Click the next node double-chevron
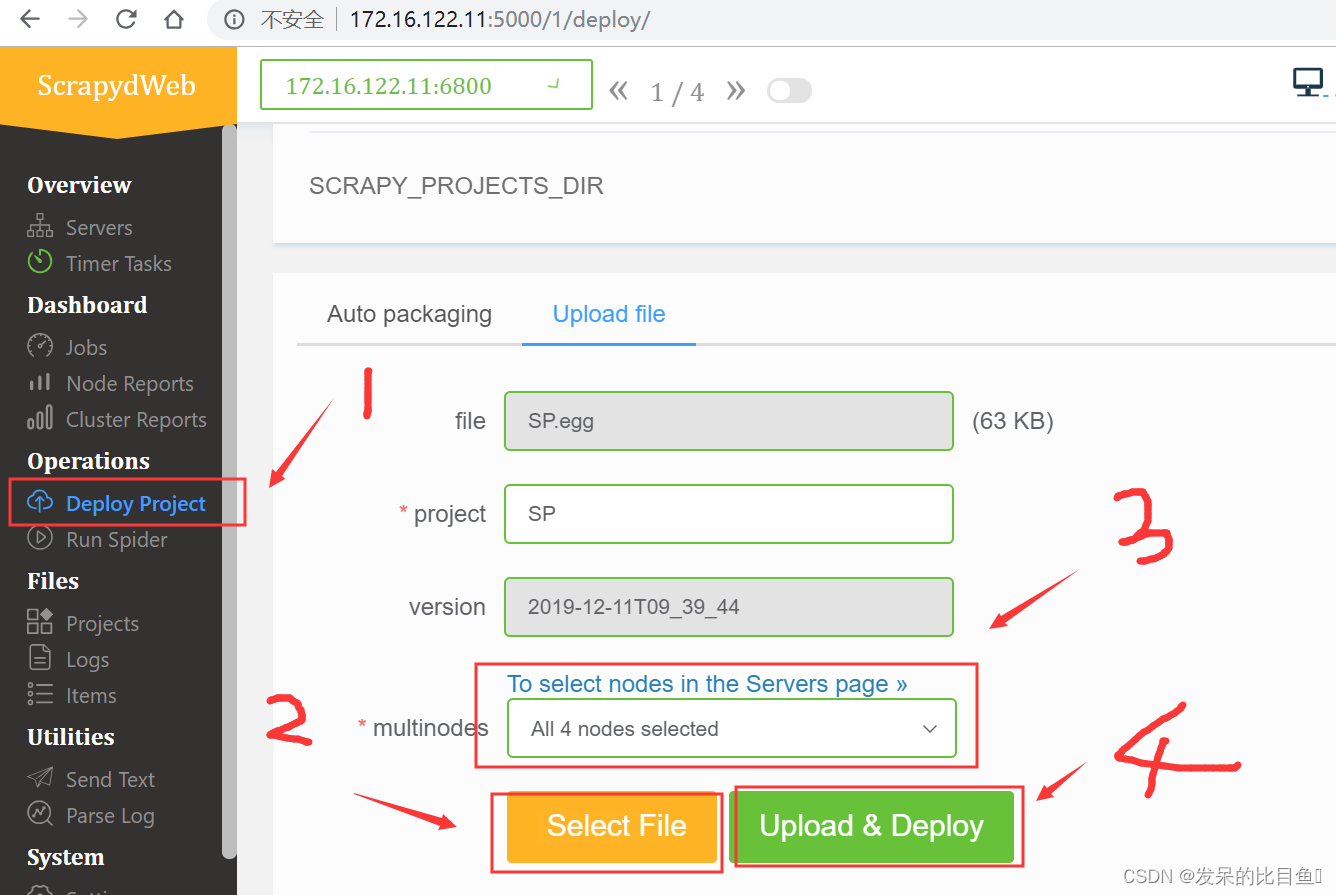Screen dimensions: 1336x895 736,91
